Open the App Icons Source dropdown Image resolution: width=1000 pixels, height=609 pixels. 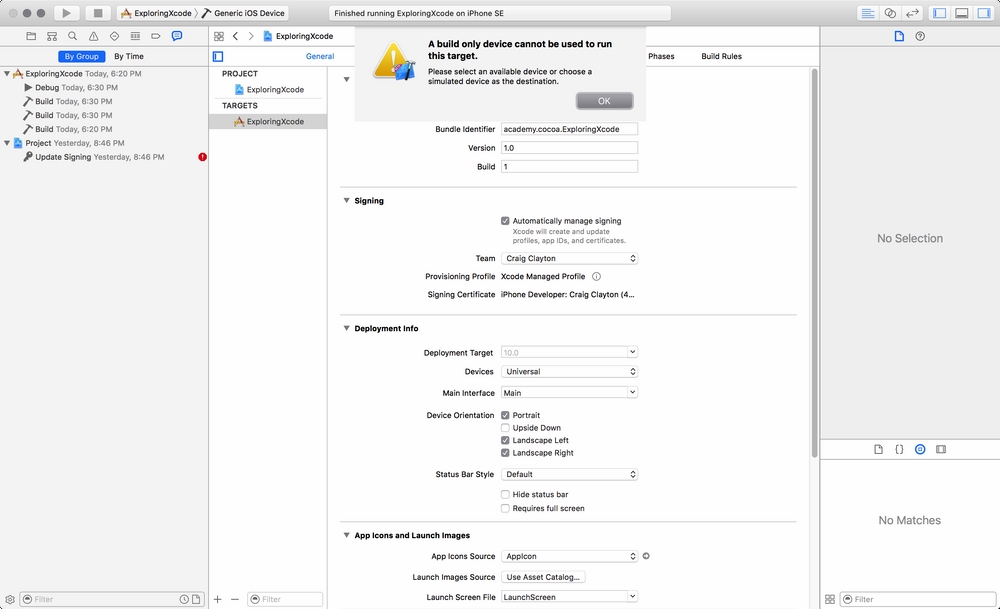(x=570, y=556)
